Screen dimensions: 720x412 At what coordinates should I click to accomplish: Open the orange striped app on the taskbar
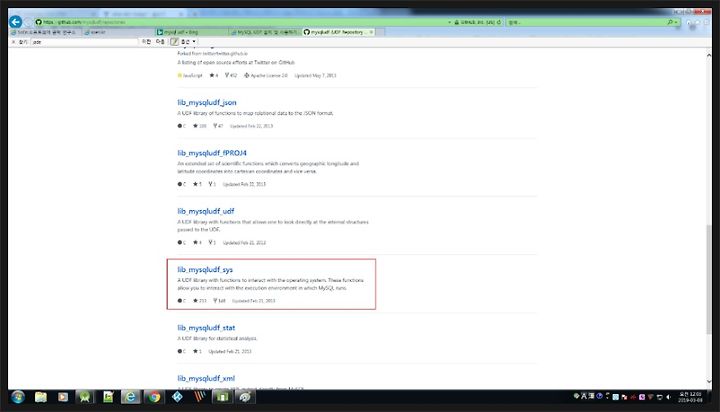[x=200, y=397]
